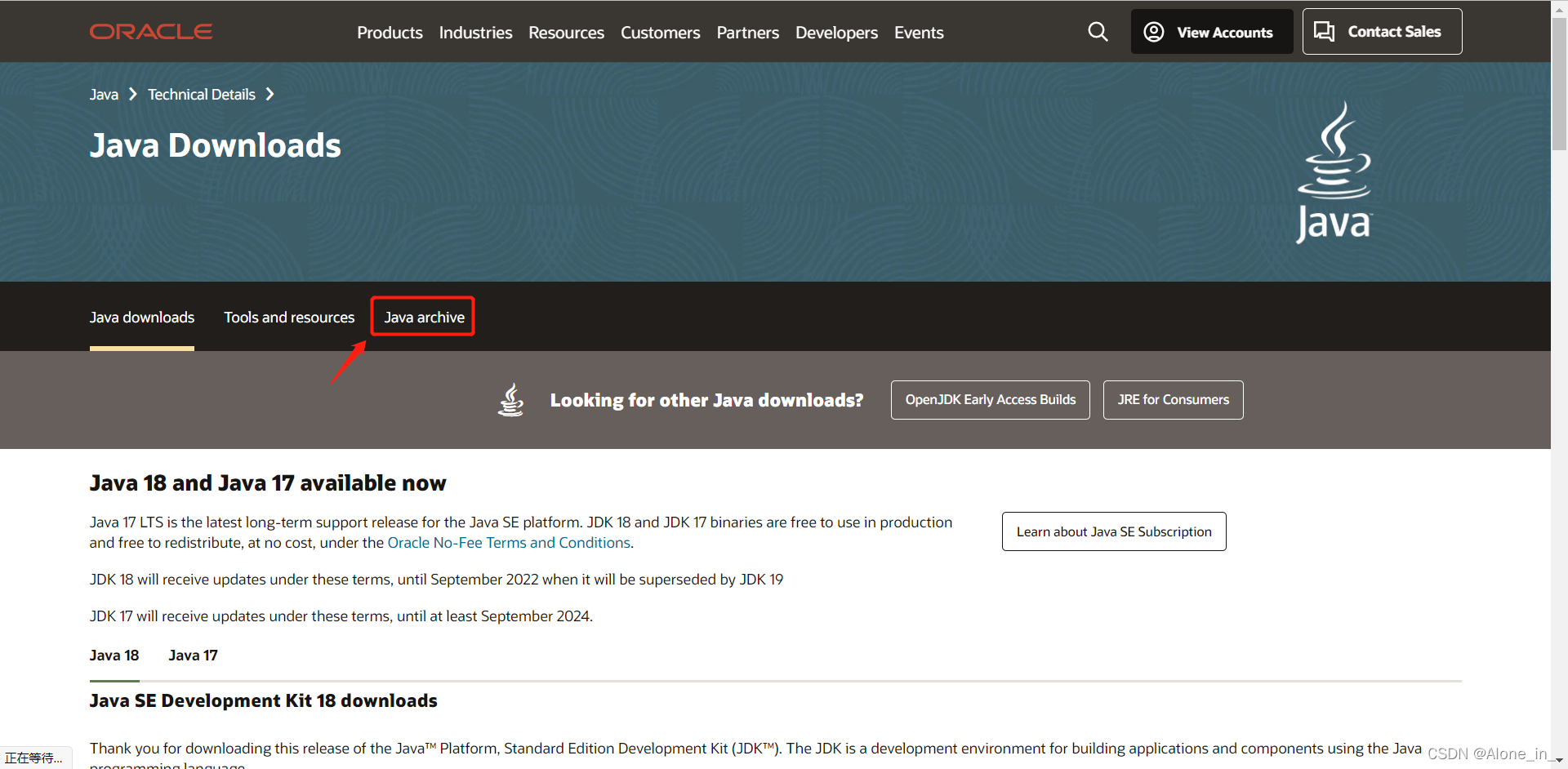Image resolution: width=1568 pixels, height=769 pixels.
Task: Open Oracle No-Fee Terms and Conditions link
Action: [x=509, y=543]
